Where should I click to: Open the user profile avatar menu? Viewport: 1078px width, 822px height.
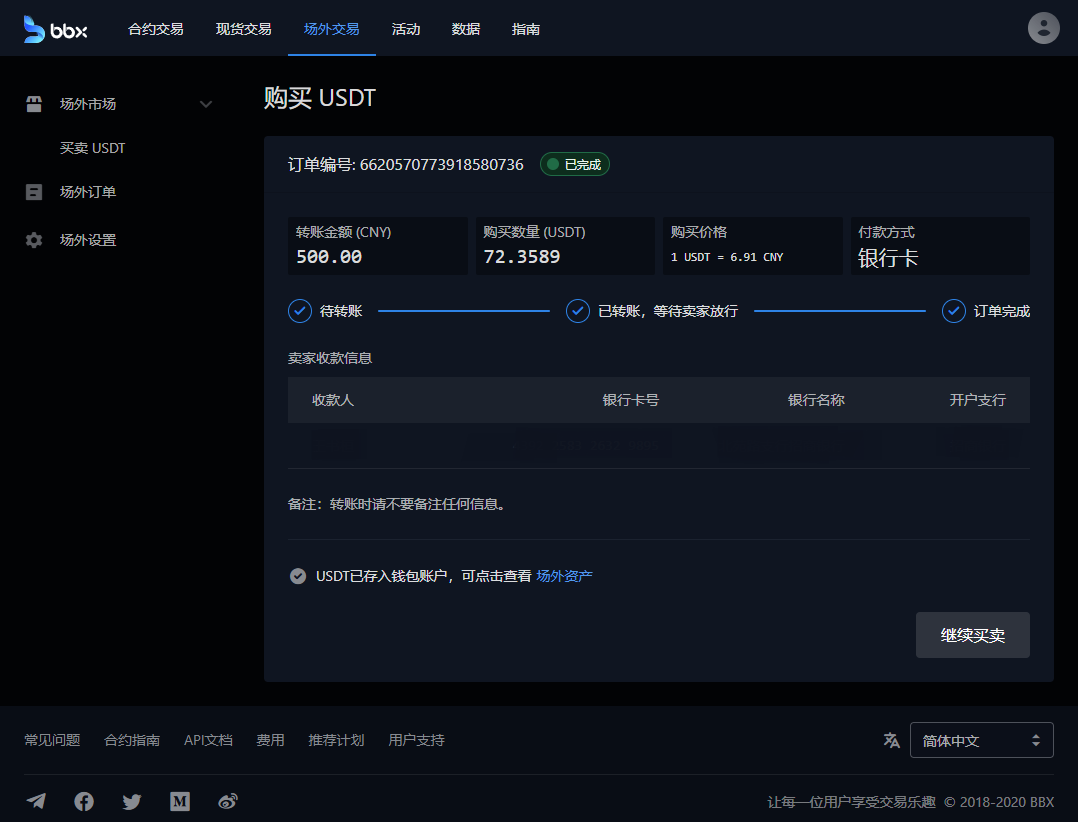[1043, 28]
